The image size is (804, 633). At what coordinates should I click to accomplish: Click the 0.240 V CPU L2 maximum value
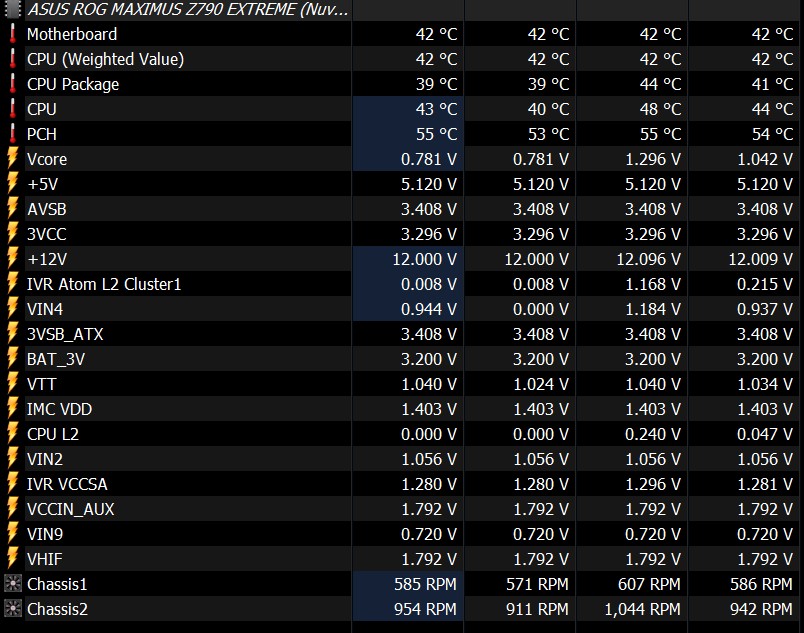point(653,435)
